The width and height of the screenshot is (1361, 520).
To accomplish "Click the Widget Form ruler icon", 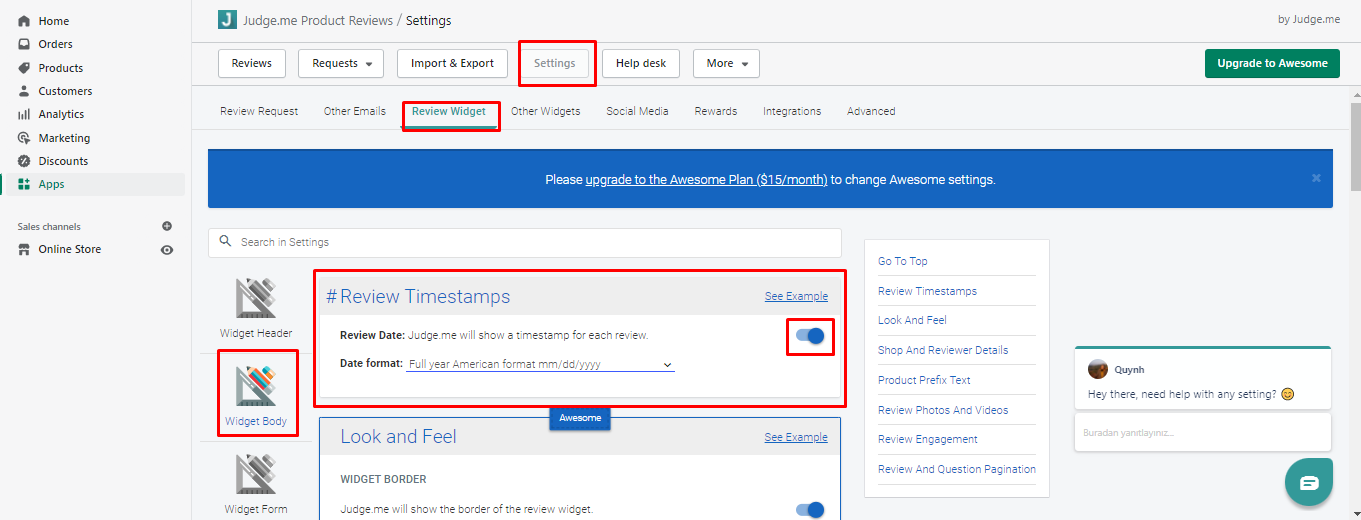I will (256, 474).
